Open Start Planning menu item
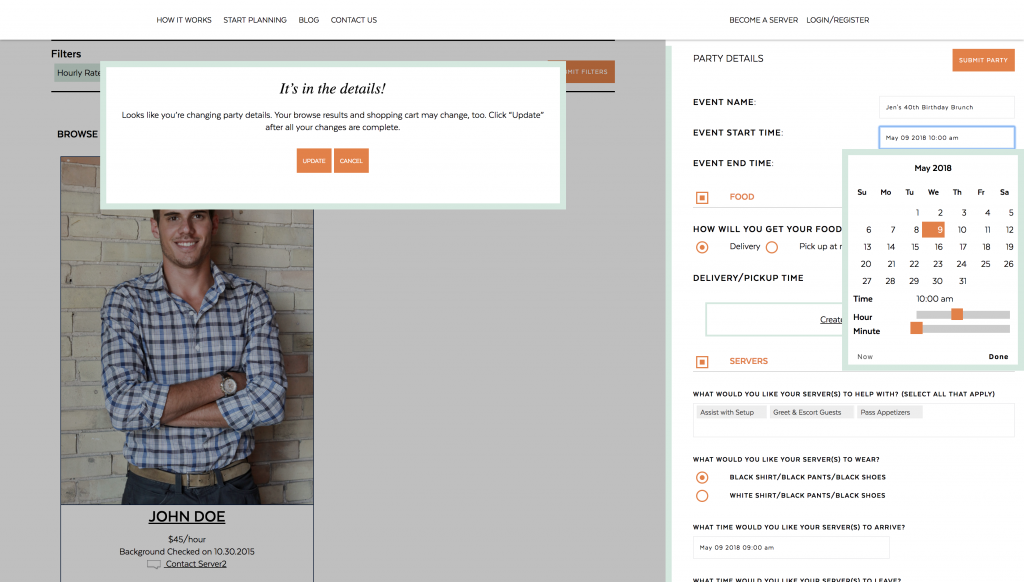This screenshot has height=582, width=1024. coord(255,20)
